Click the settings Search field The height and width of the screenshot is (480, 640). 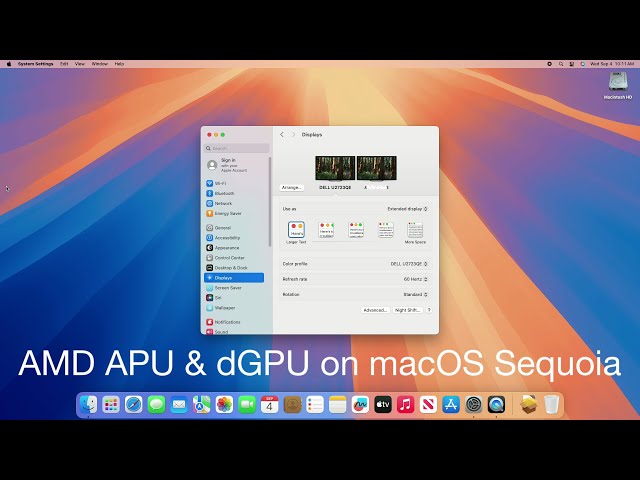click(x=237, y=148)
